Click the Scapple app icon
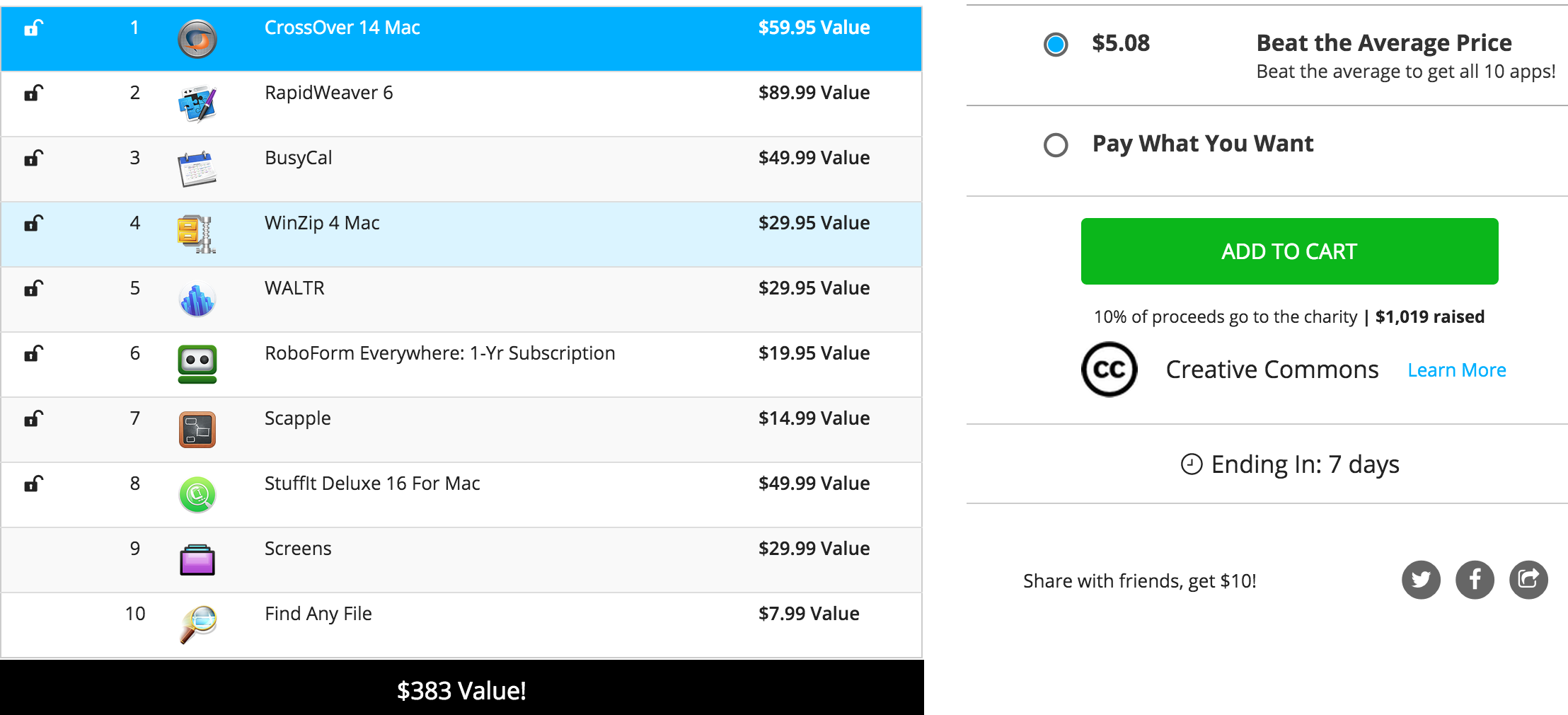Image resolution: width=1568 pixels, height=715 pixels. coord(198,429)
